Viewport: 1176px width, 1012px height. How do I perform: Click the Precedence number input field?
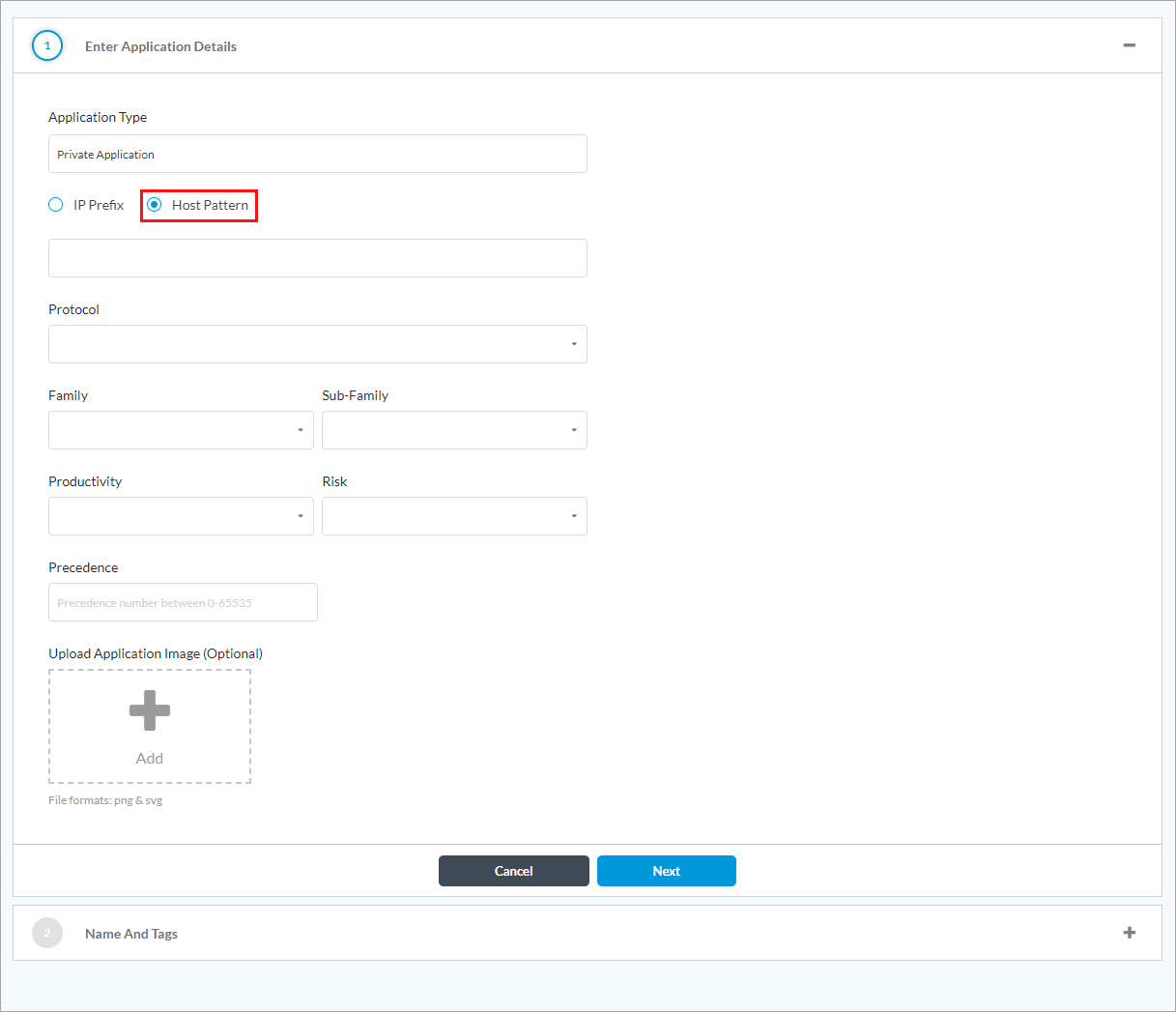[x=183, y=602]
